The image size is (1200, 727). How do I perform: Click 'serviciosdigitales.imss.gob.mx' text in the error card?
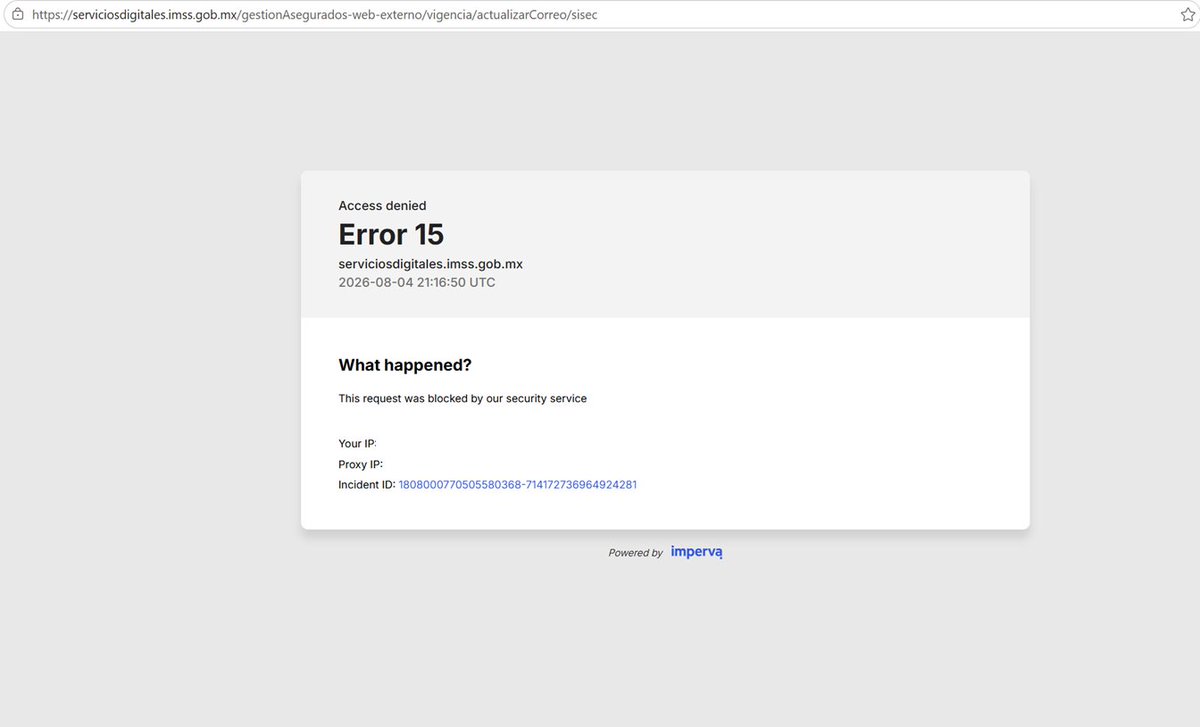[x=431, y=264]
